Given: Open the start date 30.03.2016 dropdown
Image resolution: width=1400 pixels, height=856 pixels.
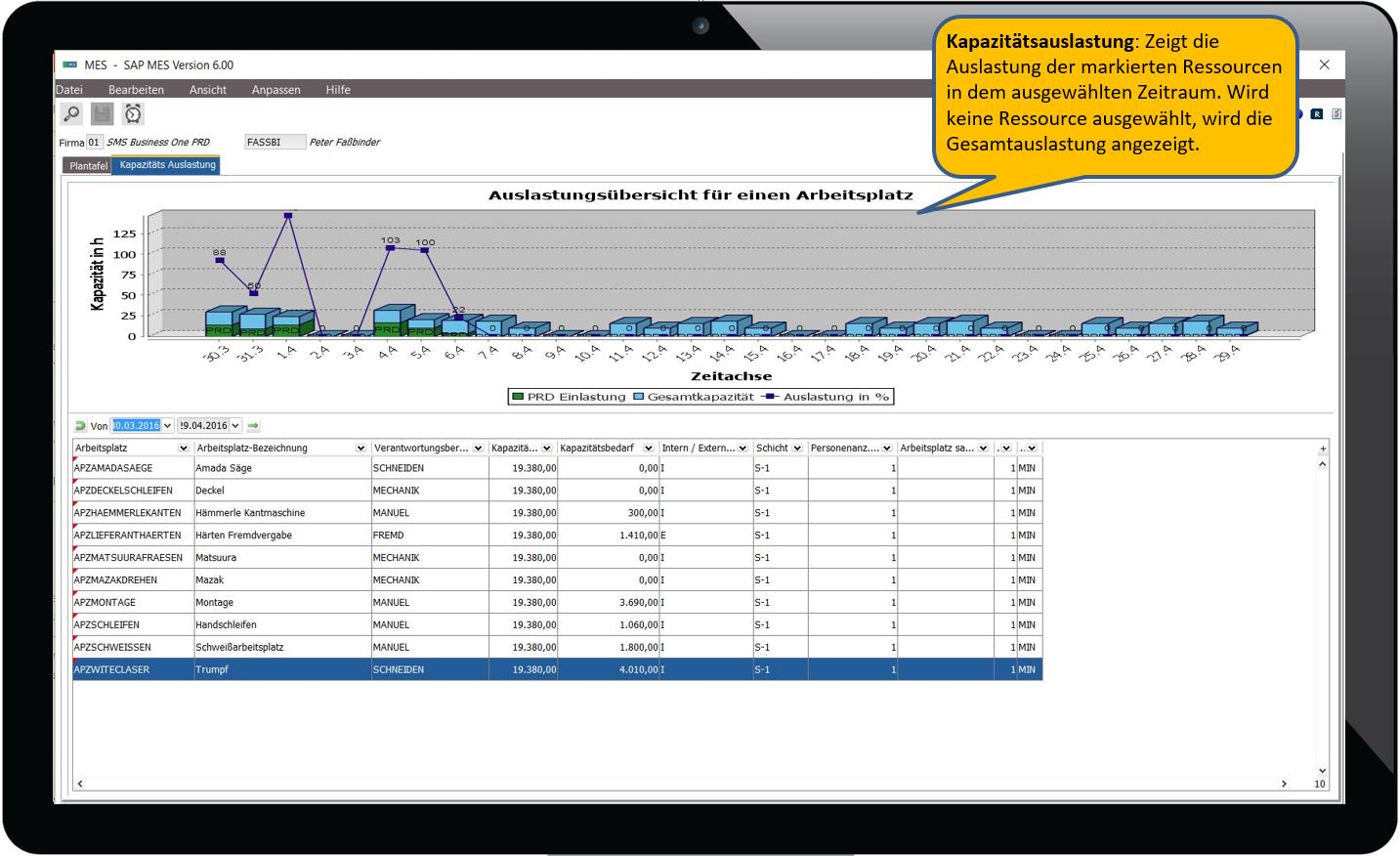Looking at the screenshot, I should (167, 426).
